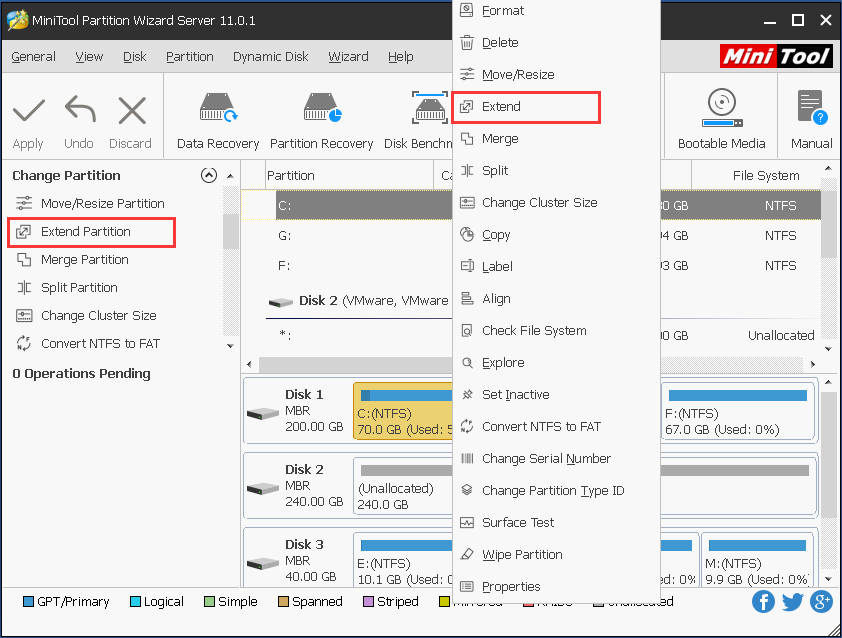Open the Disk menu
Image resolution: width=842 pixels, height=638 pixels.
[134, 56]
